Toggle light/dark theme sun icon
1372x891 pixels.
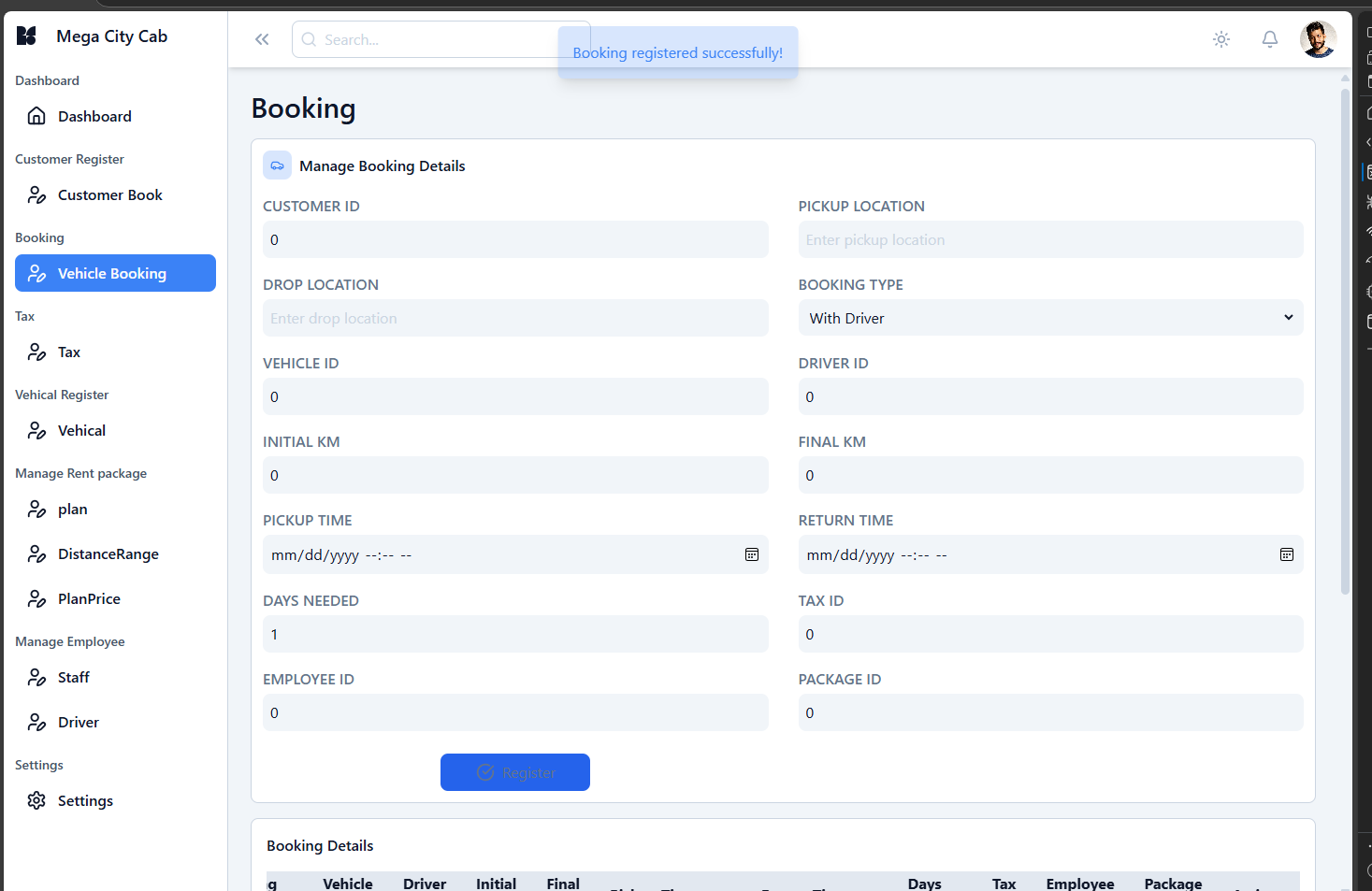tap(1221, 39)
